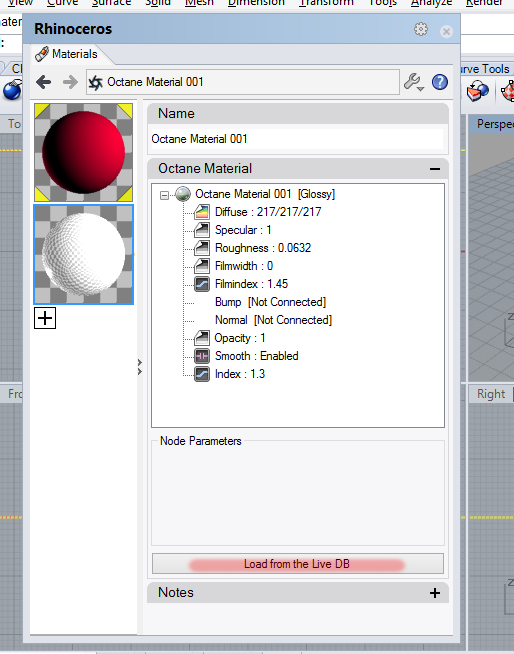514x654 pixels.
Task: Click Load from the Live DB button
Action: coord(297,564)
